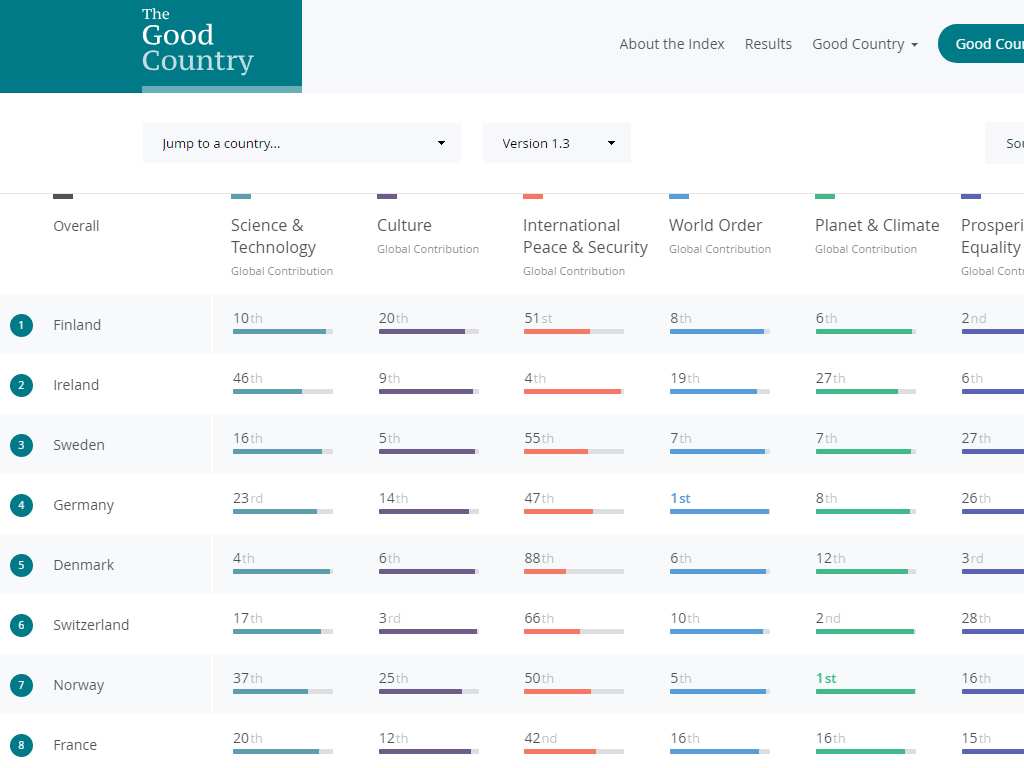Select the Switzerland country name

click(91, 625)
